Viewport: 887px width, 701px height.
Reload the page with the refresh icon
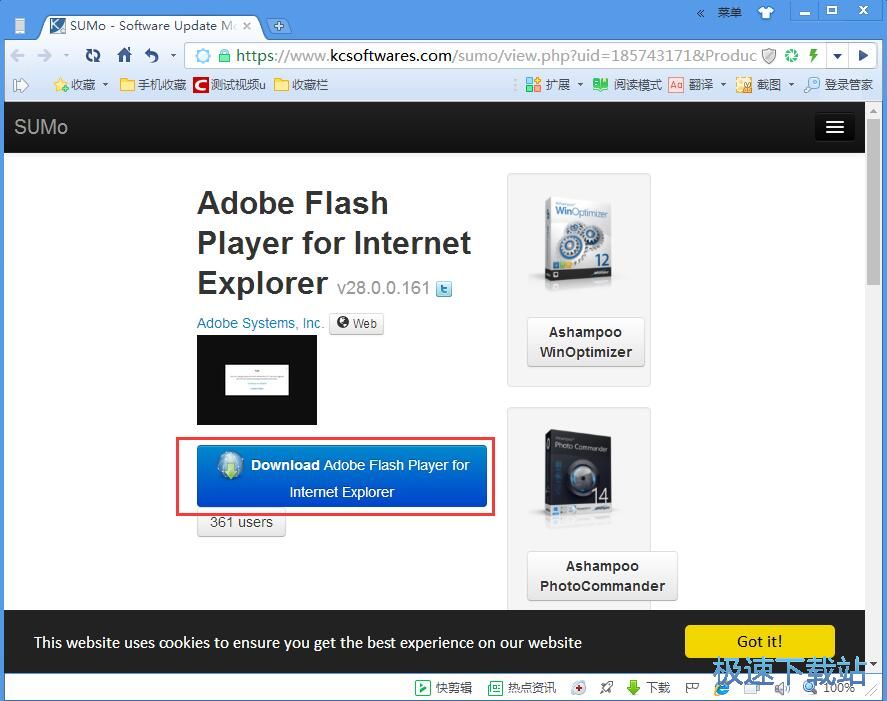click(x=93, y=55)
